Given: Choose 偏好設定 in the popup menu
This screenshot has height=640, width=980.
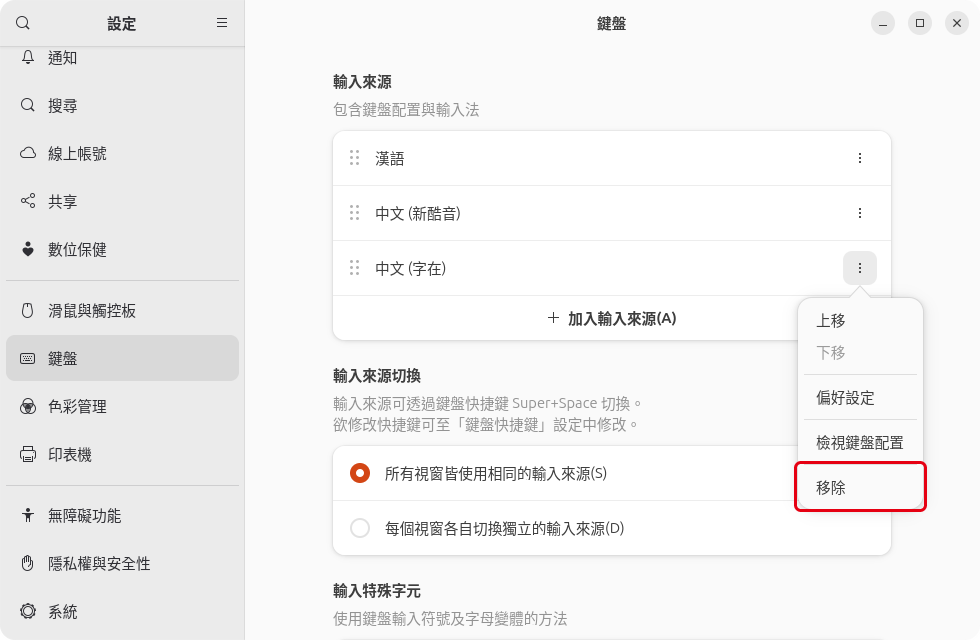Looking at the screenshot, I should click(x=860, y=398).
